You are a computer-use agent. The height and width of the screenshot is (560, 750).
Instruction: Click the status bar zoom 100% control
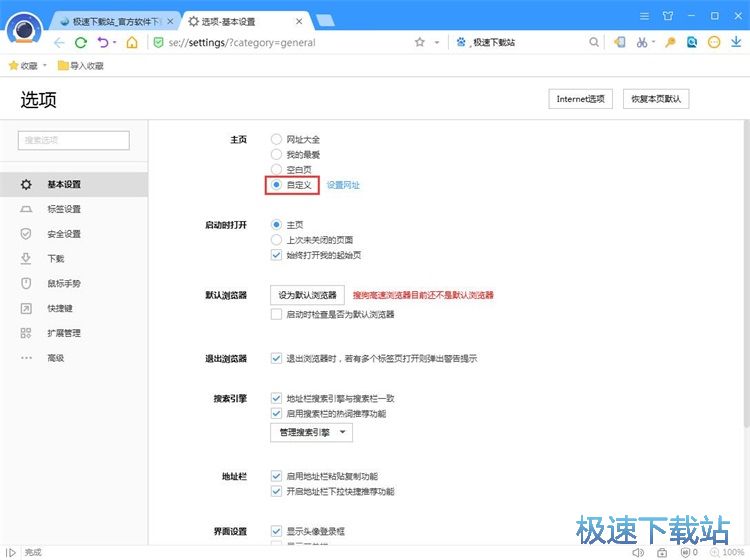click(x=728, y=552)
